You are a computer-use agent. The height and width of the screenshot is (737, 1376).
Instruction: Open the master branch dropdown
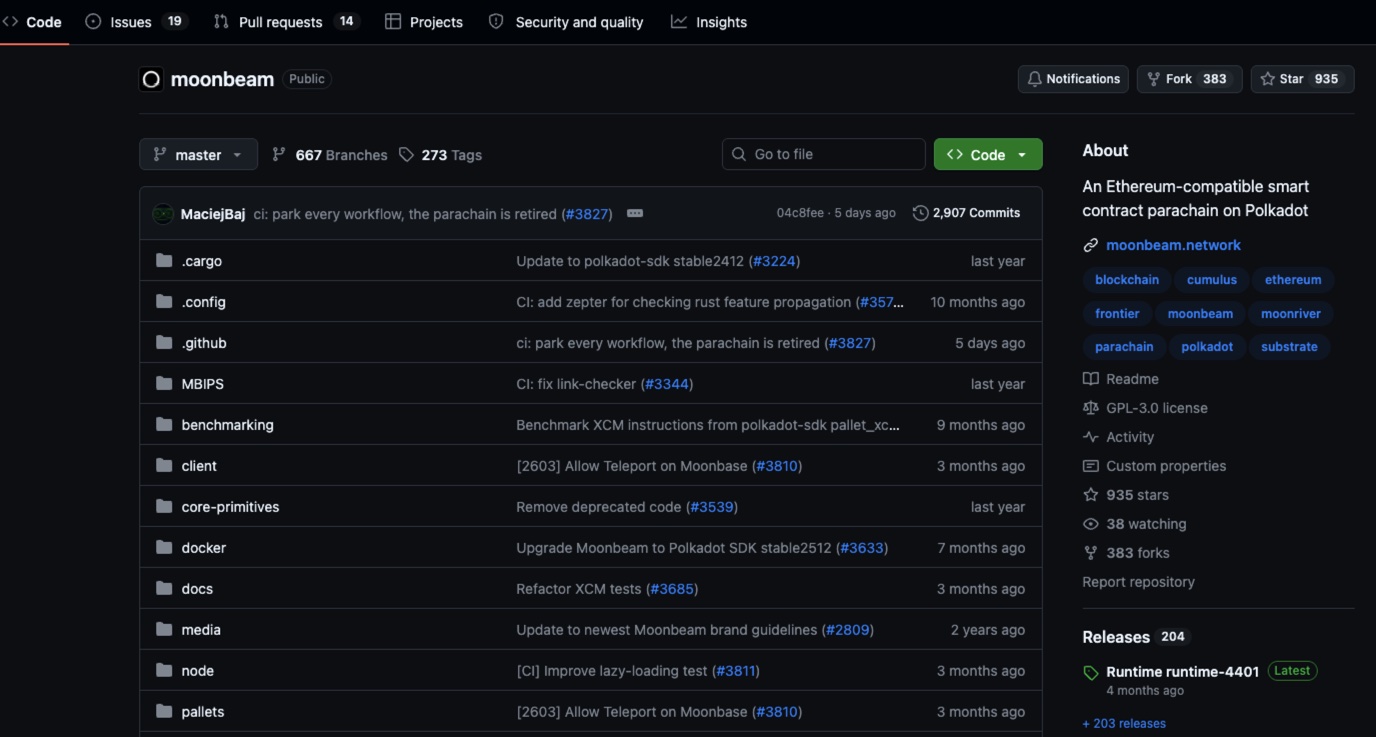198,154
